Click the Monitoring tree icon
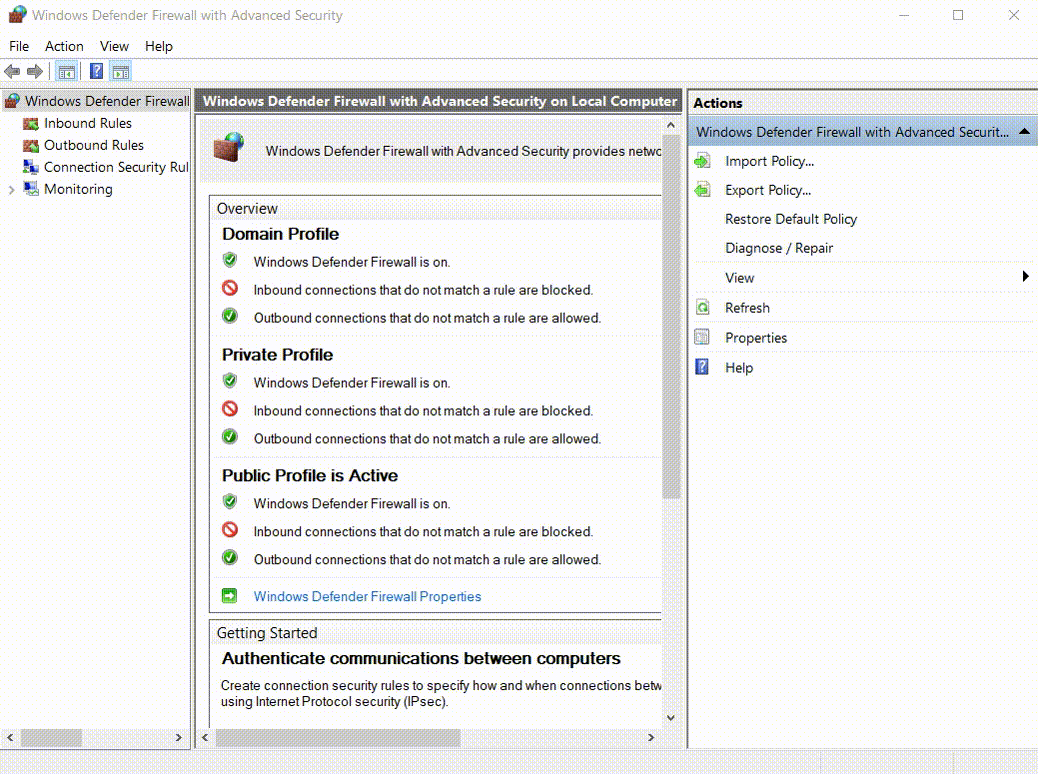 click(x=30, y=189)
